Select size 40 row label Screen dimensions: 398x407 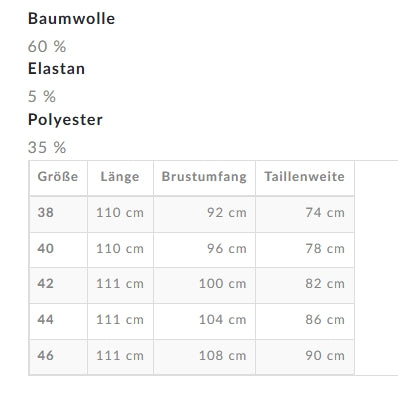point(46,249)
